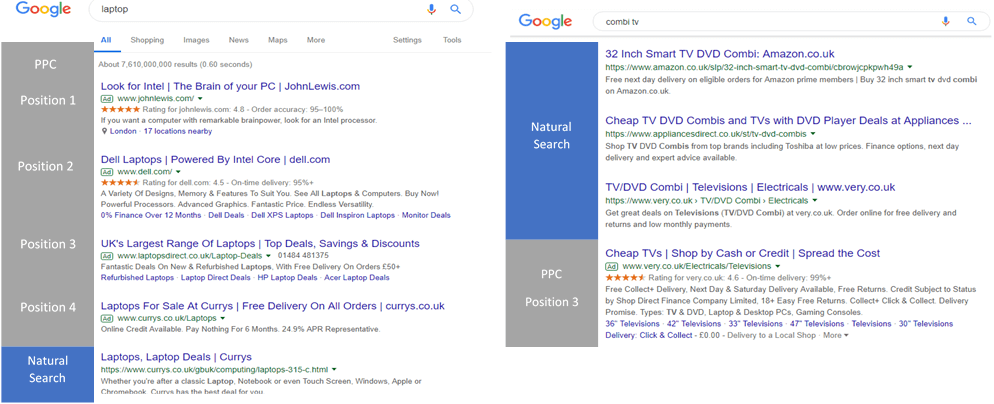This screenshot has width=994, height=404.
Task: Click the London location link
Action: coord(123,131)
